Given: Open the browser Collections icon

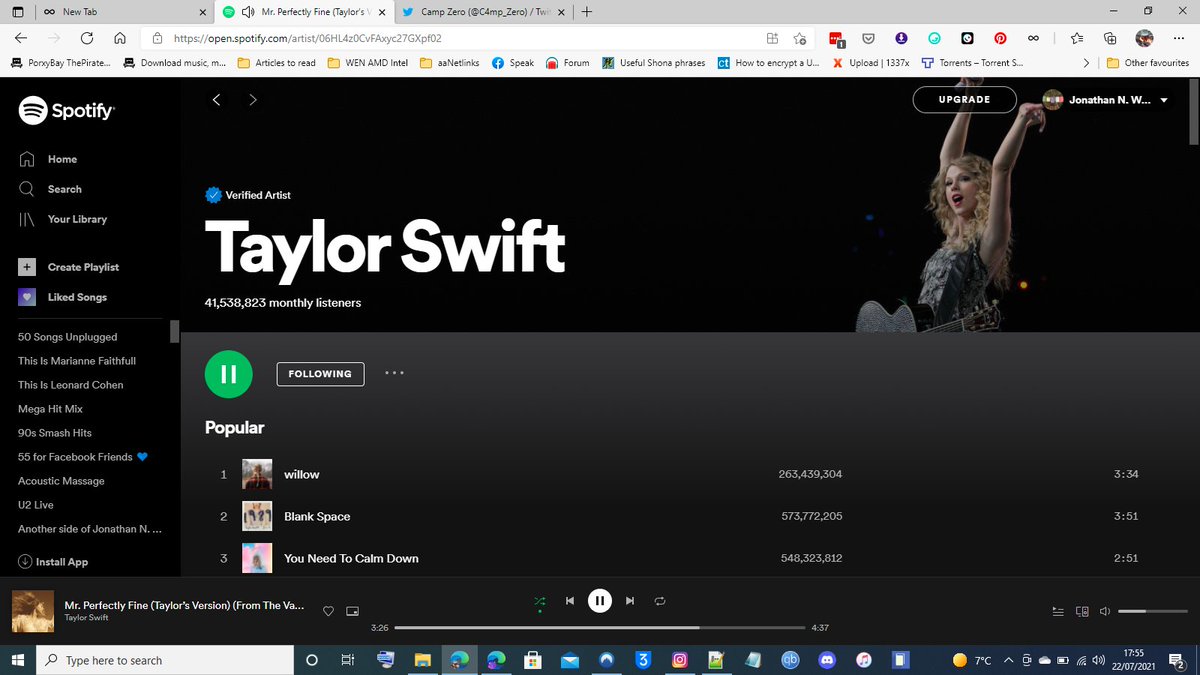Looking at the screenshot, I should point(1110,38).
